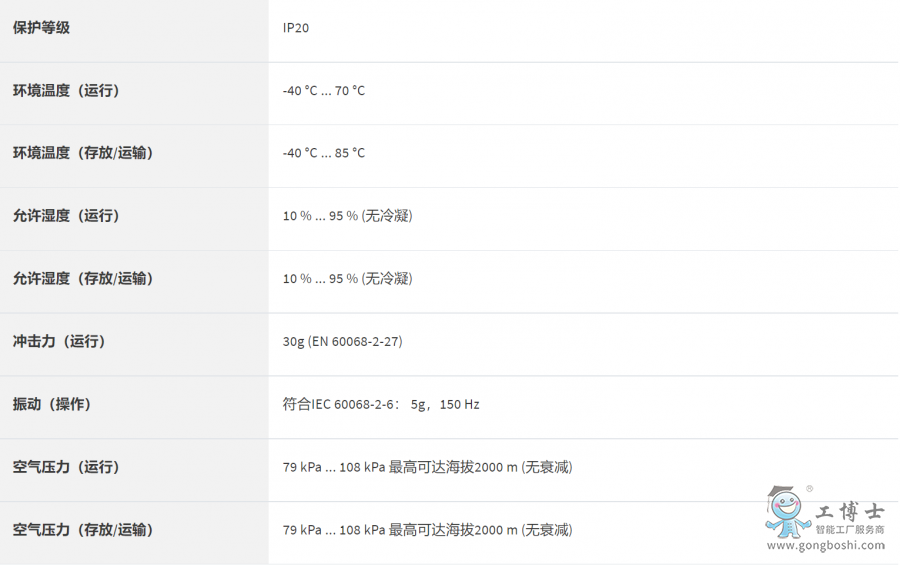Click the 允许湿度（运行） label

pos(66,216)
